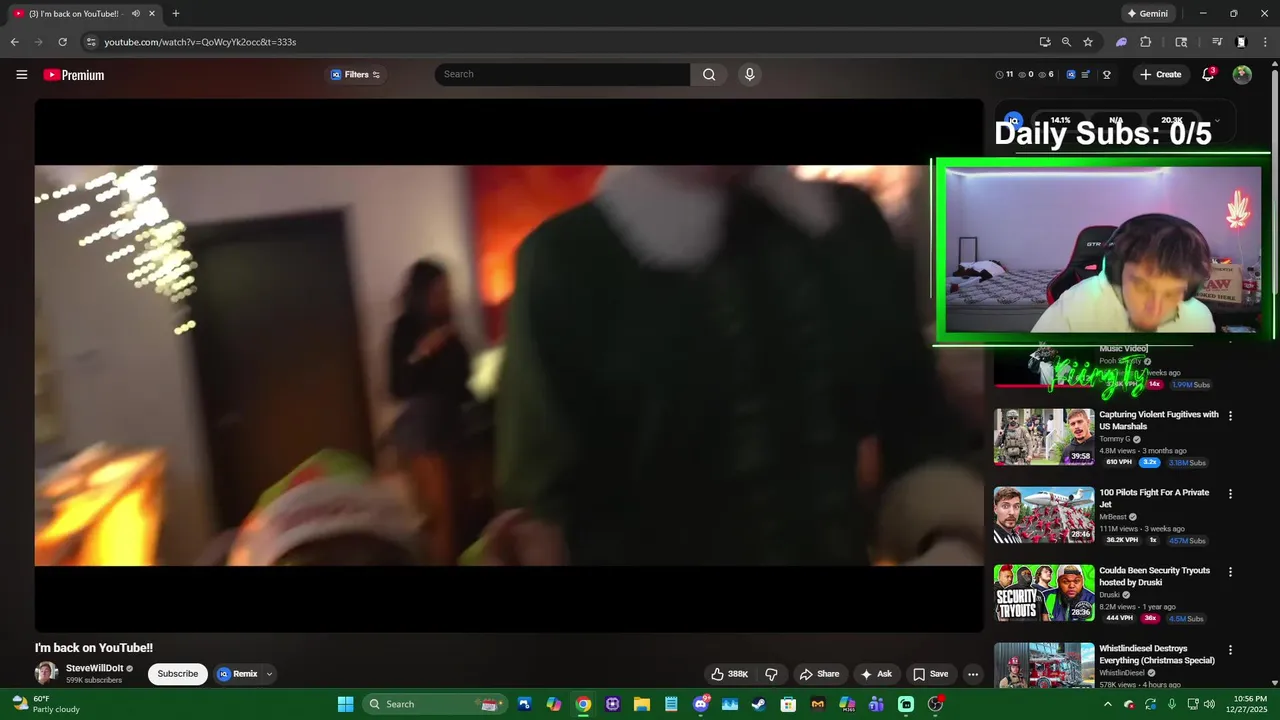Open options for Capturing Violent Fugitives video
1280x720 pixels.
click(x=1230, y=416)
